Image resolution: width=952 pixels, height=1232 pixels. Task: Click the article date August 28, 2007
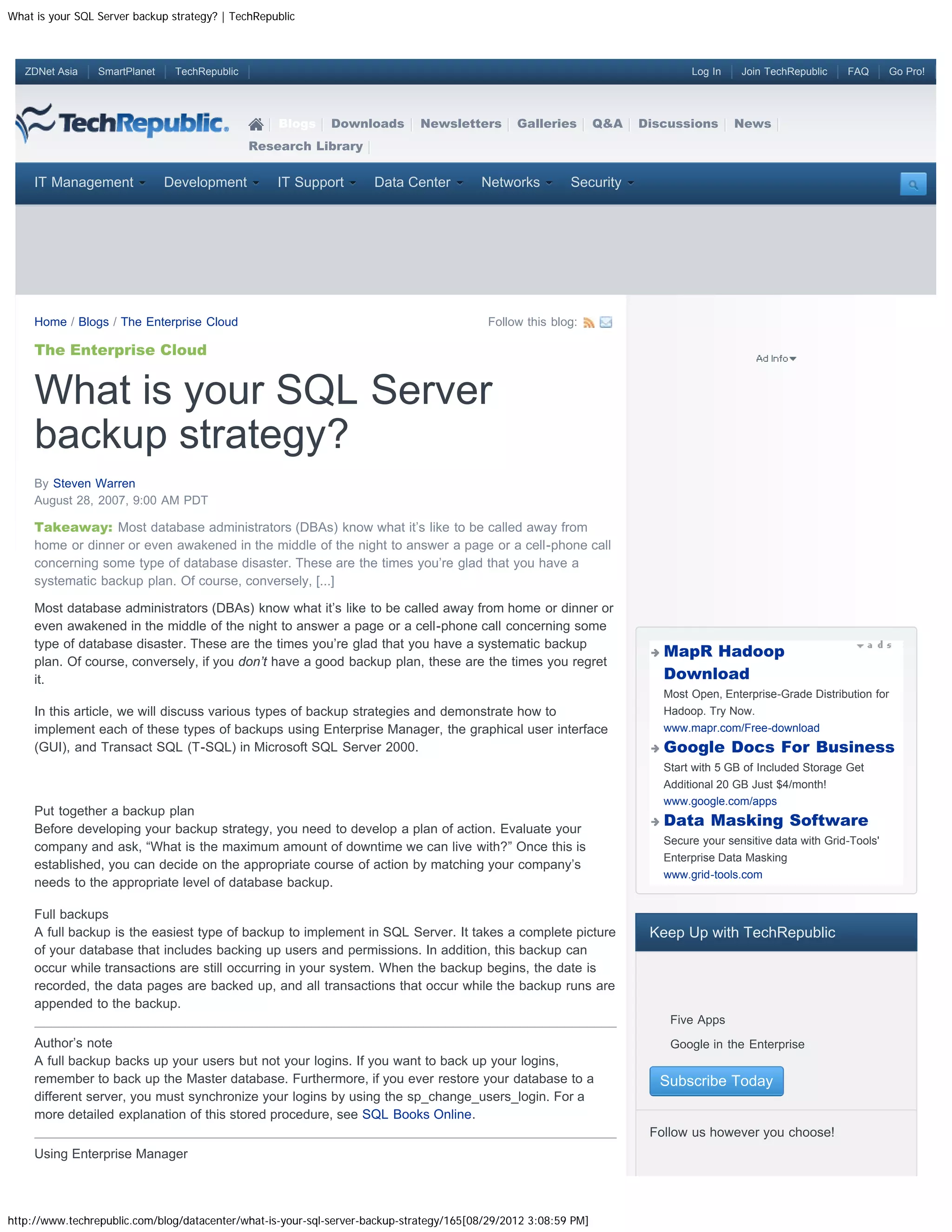pyautogui.click(x=121, y=500)
